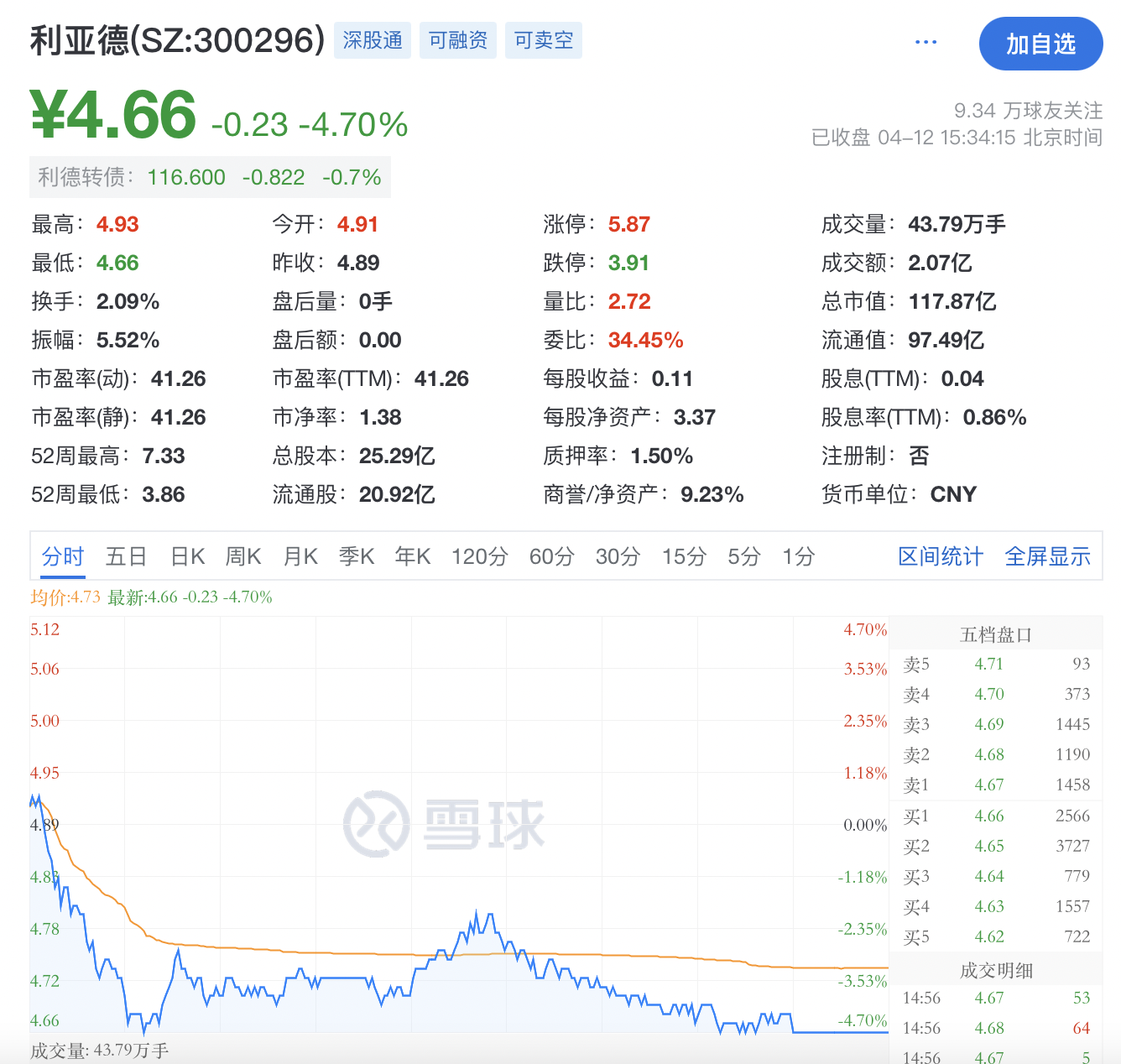
Task: Select the 买2 order row at 4.65
Action: click(996, 846)
